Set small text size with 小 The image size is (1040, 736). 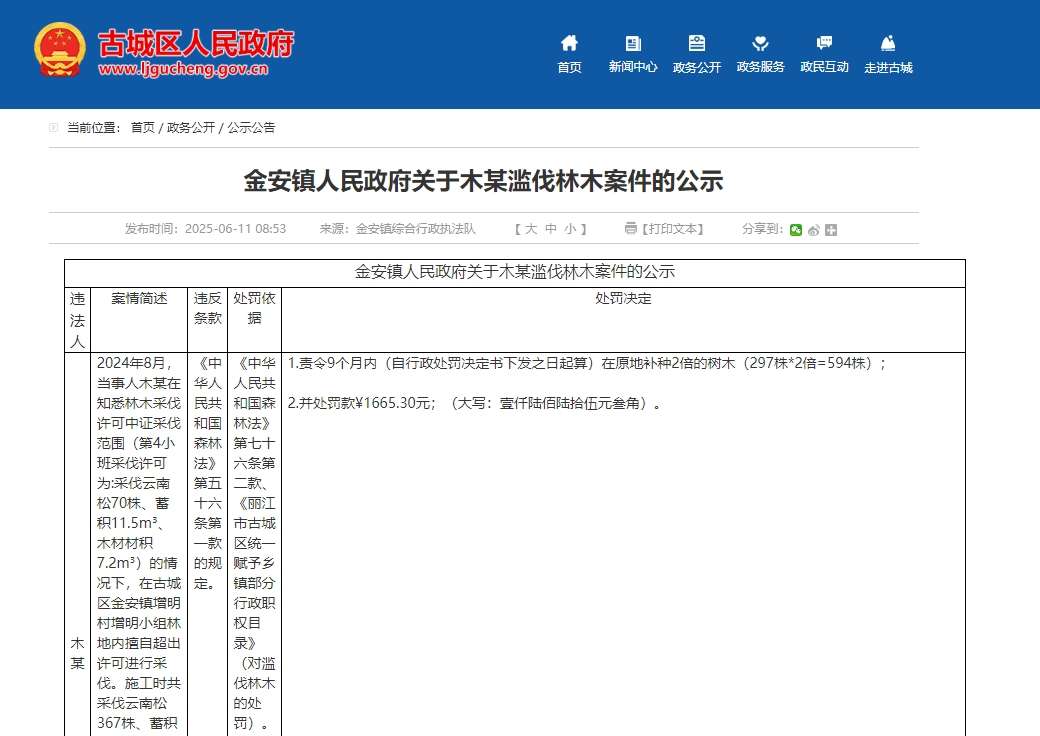coord(570,228)
